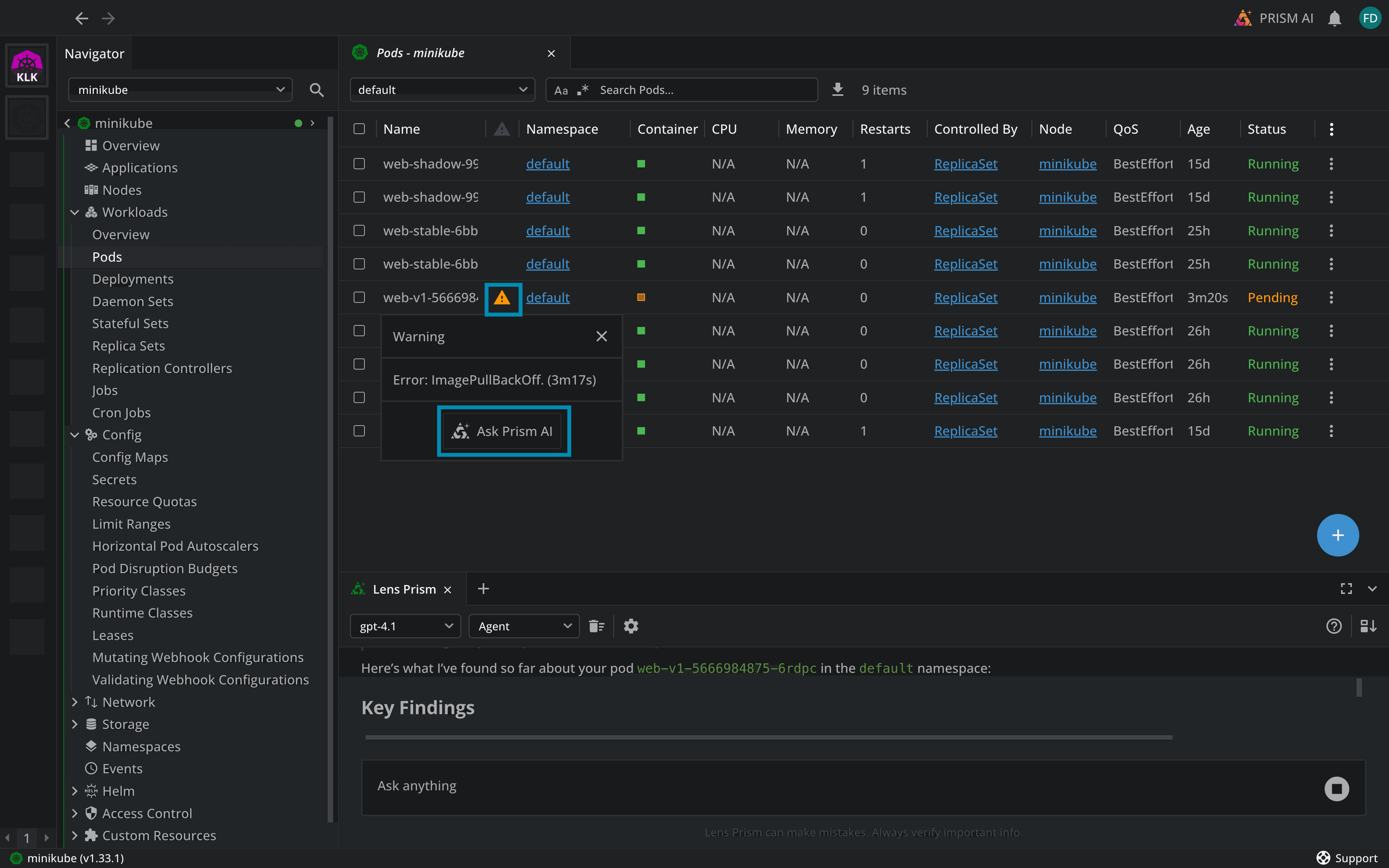Click the download pods list icon
Image resolution: width=1389 pixels, height=868 pixels.
pos(837,90)
